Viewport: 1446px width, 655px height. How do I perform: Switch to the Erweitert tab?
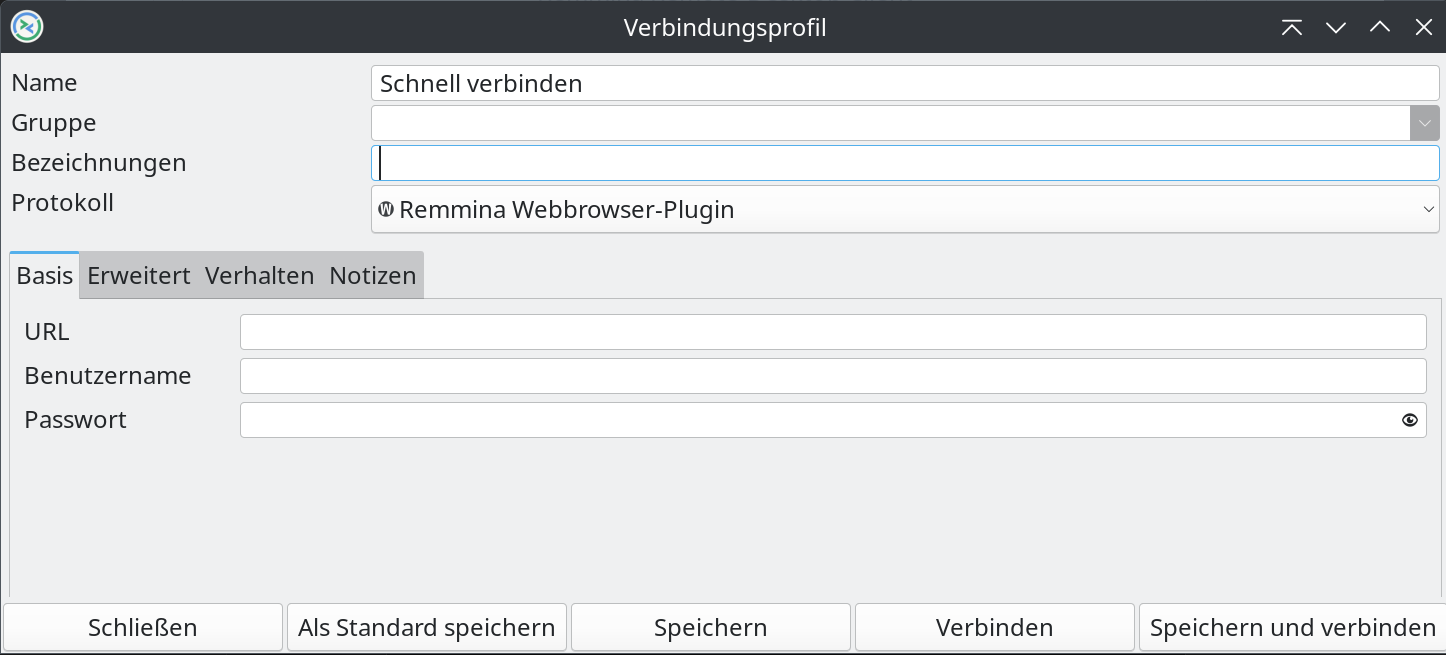[139, 276]
